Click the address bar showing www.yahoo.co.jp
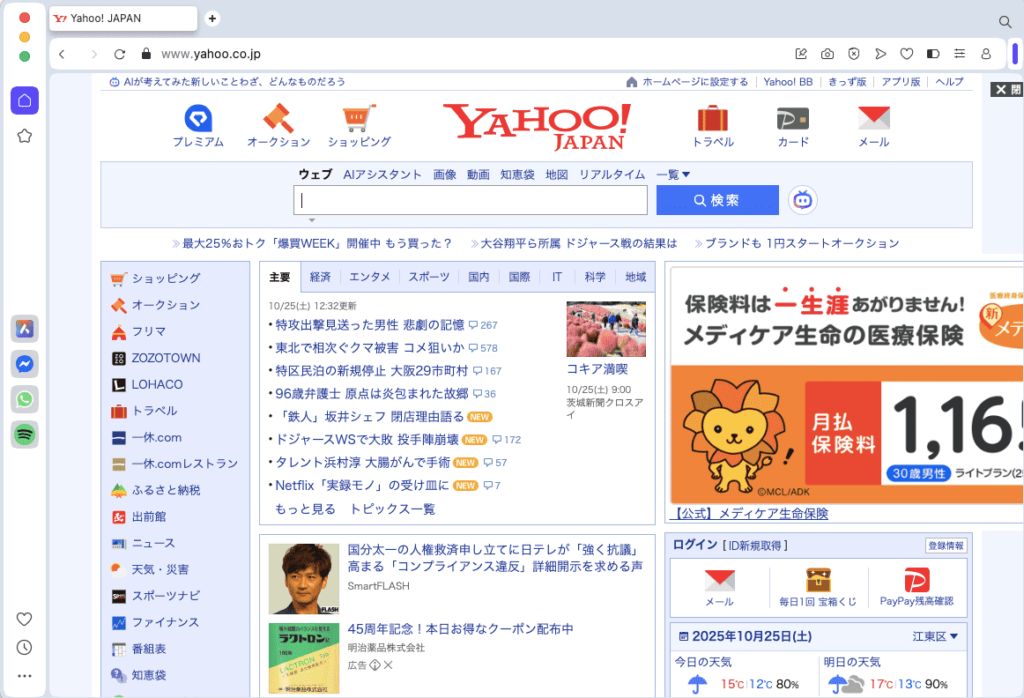 coord(210,54)
